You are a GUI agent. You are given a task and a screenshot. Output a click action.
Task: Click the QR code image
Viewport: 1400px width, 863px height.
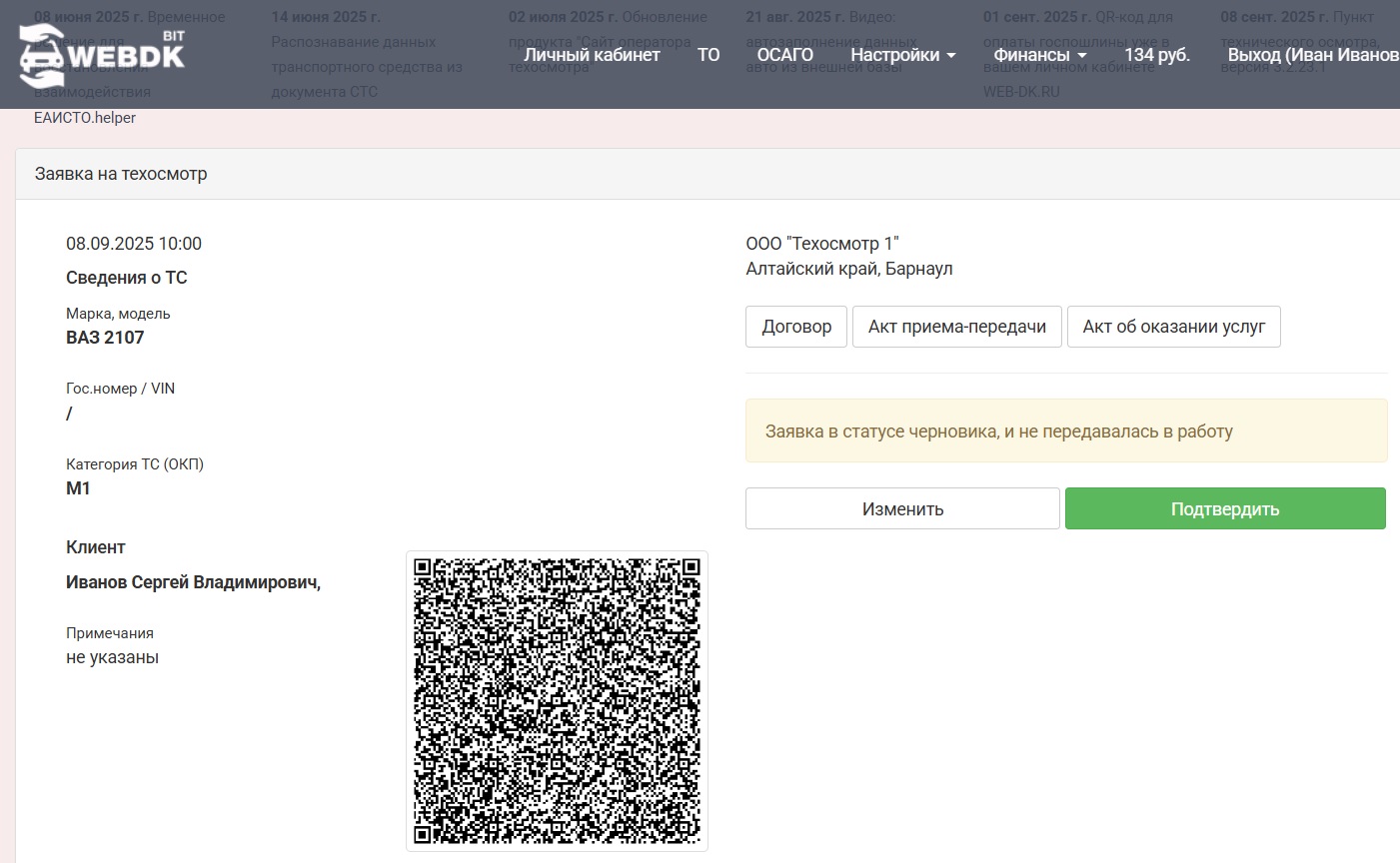[557, 700]
